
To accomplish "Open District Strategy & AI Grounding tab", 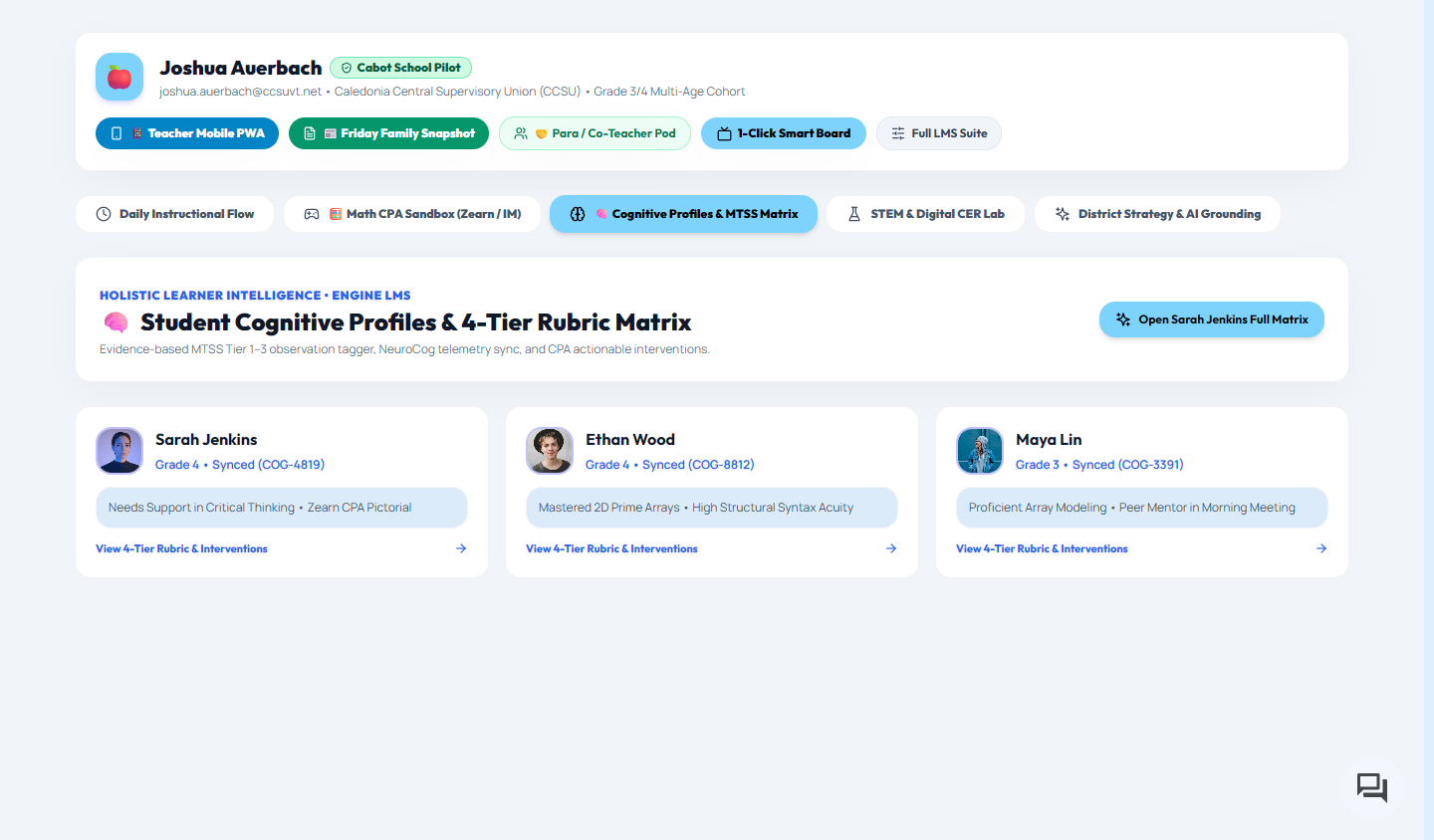I will 1157,214.
